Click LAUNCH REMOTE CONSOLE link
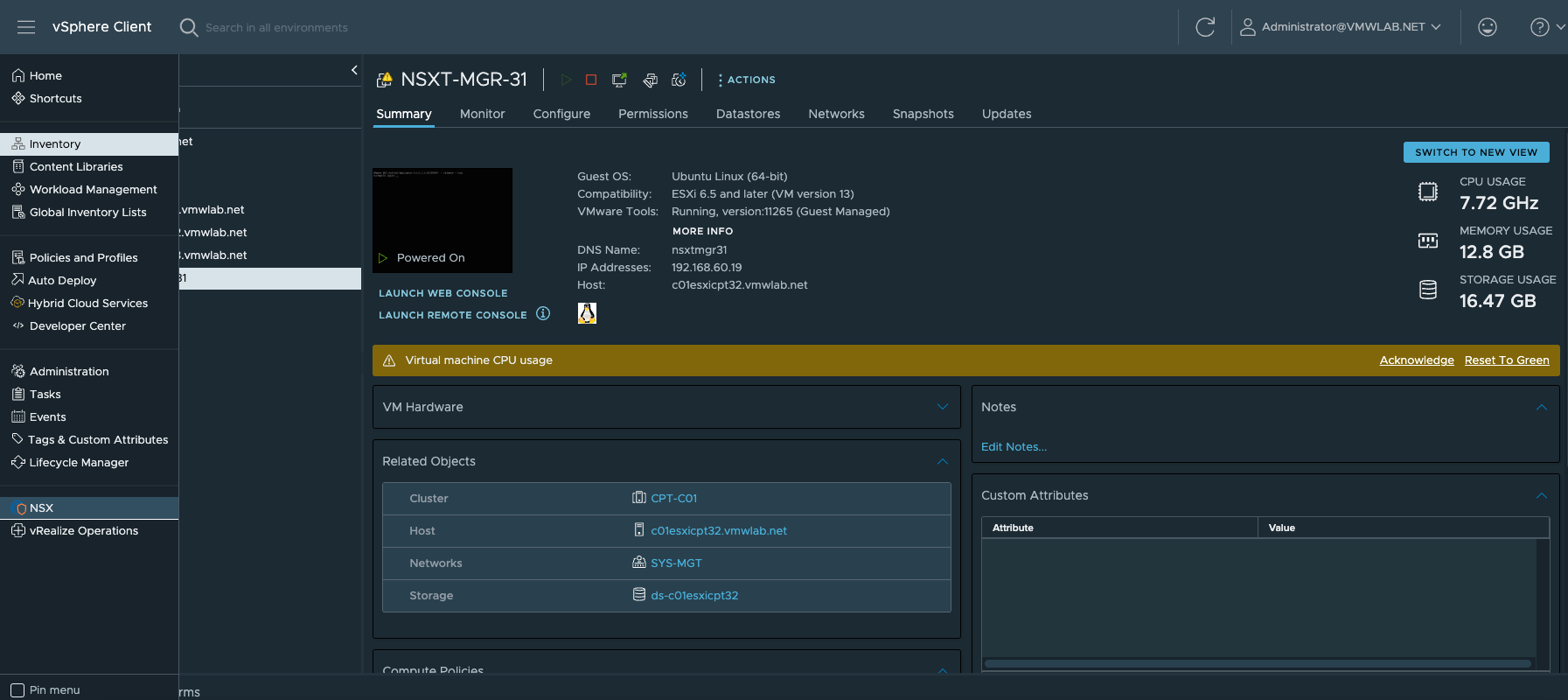This screenshot has height=700, width=1568. pos(452,315)
